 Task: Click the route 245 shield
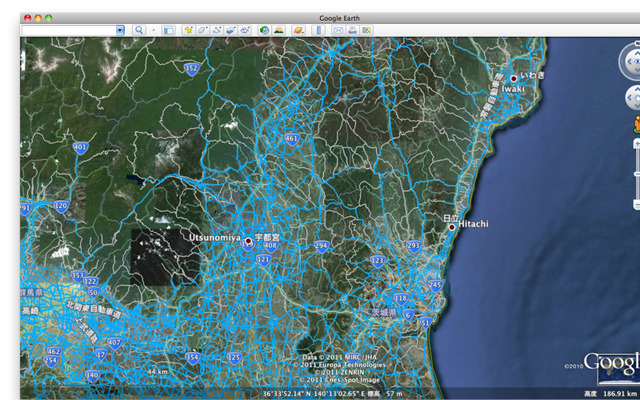436,285
